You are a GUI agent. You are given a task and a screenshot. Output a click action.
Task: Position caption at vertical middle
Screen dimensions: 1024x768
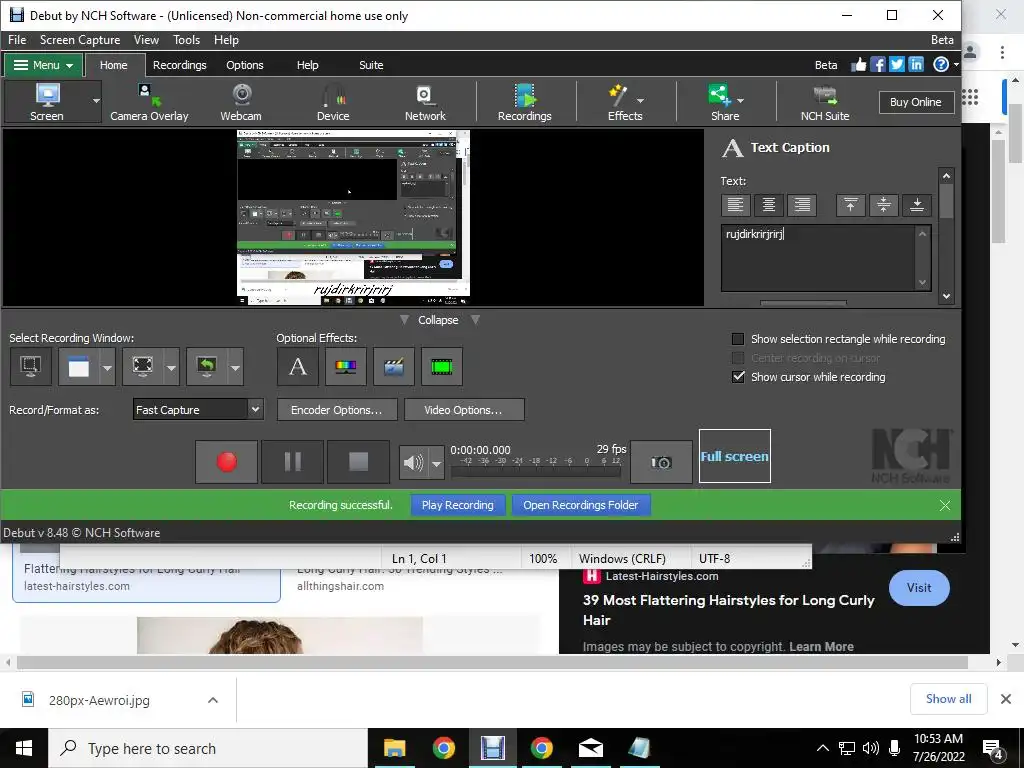pos(884,205)
